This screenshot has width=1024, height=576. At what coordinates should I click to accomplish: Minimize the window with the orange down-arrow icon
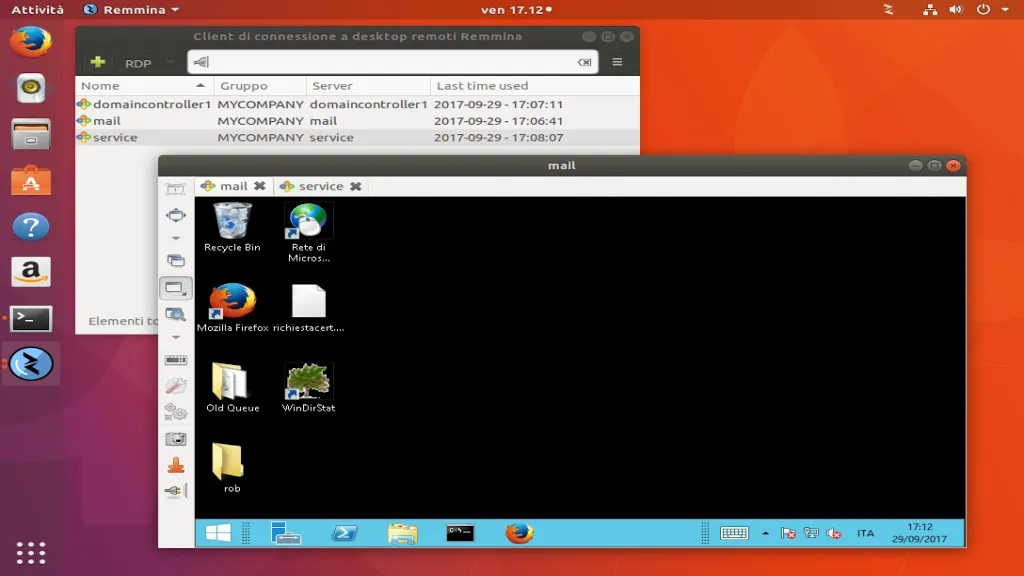tap(176, 465)
